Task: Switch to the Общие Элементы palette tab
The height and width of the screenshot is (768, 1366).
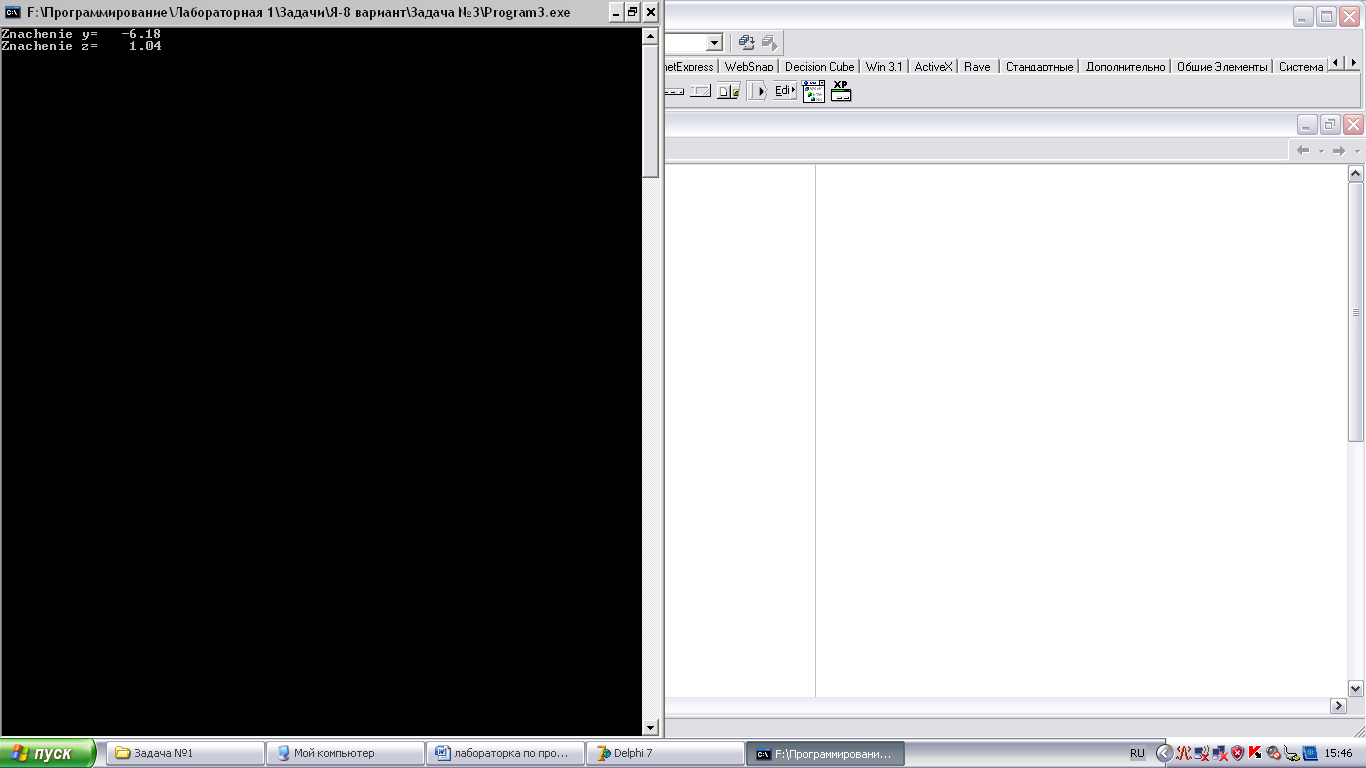Action: [x=1222, y=66]
